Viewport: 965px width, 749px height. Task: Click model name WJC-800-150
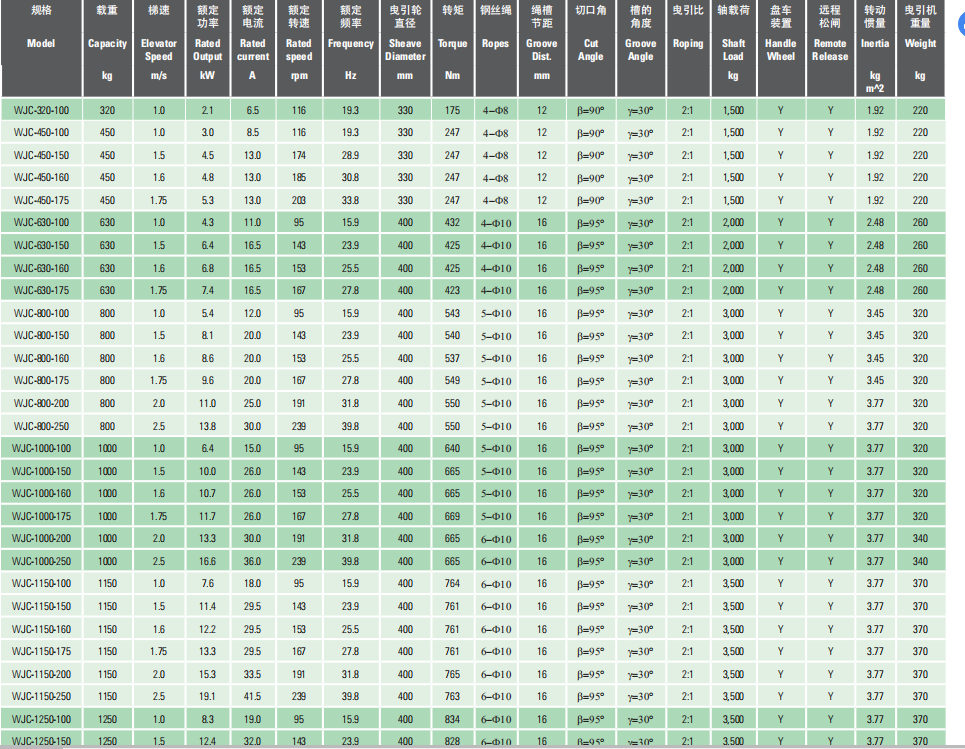pos(41,335)
